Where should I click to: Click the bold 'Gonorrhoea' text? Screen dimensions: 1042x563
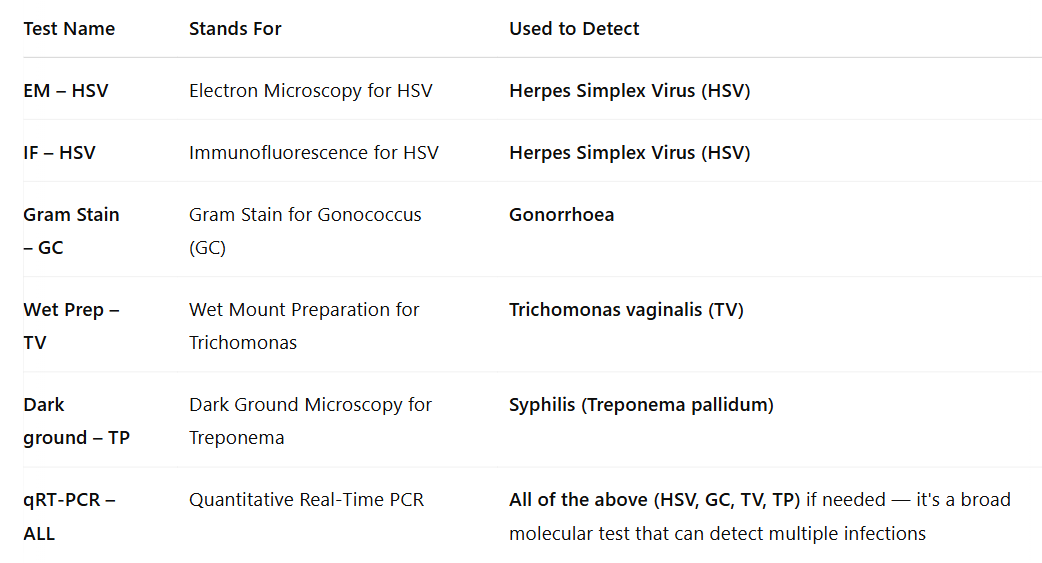click(562, 215)
